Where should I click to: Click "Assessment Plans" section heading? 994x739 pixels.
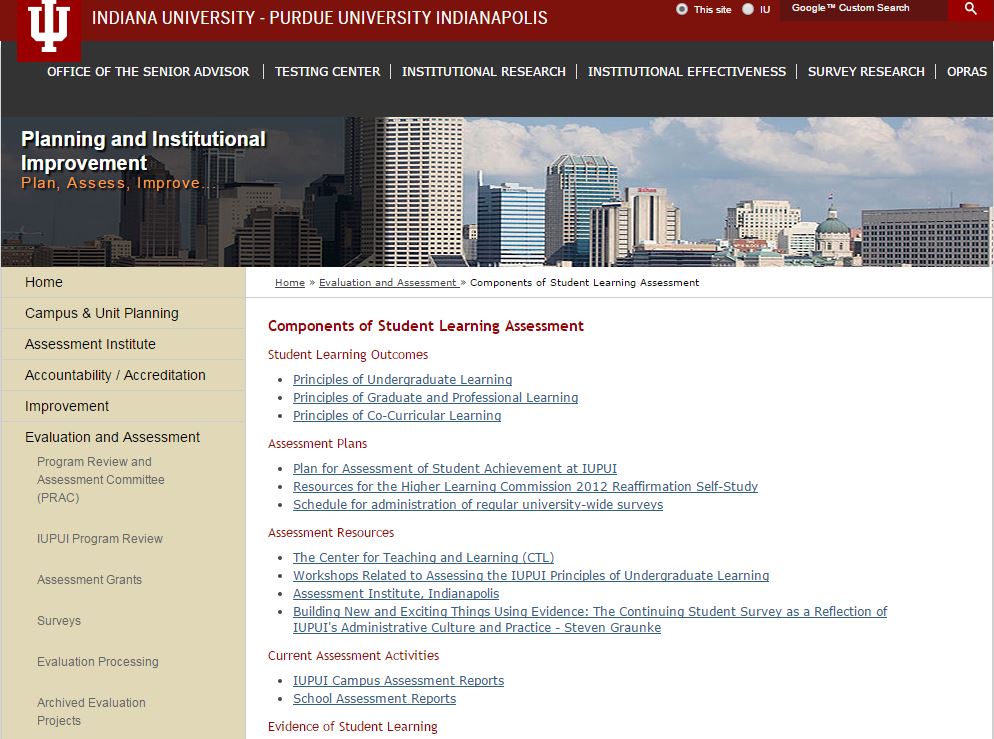318,444
